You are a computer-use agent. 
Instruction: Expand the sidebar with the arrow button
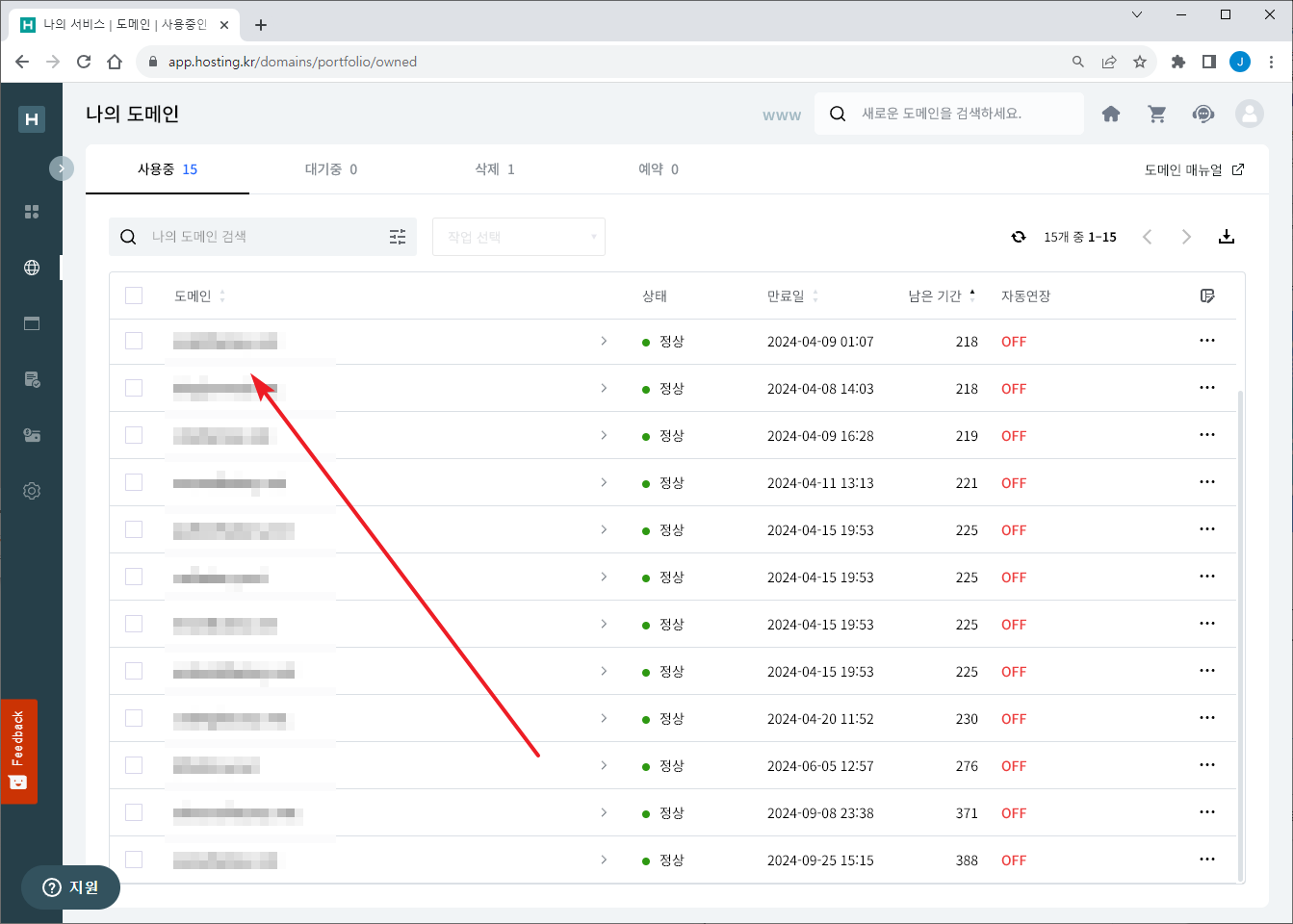tap(62, 168)
